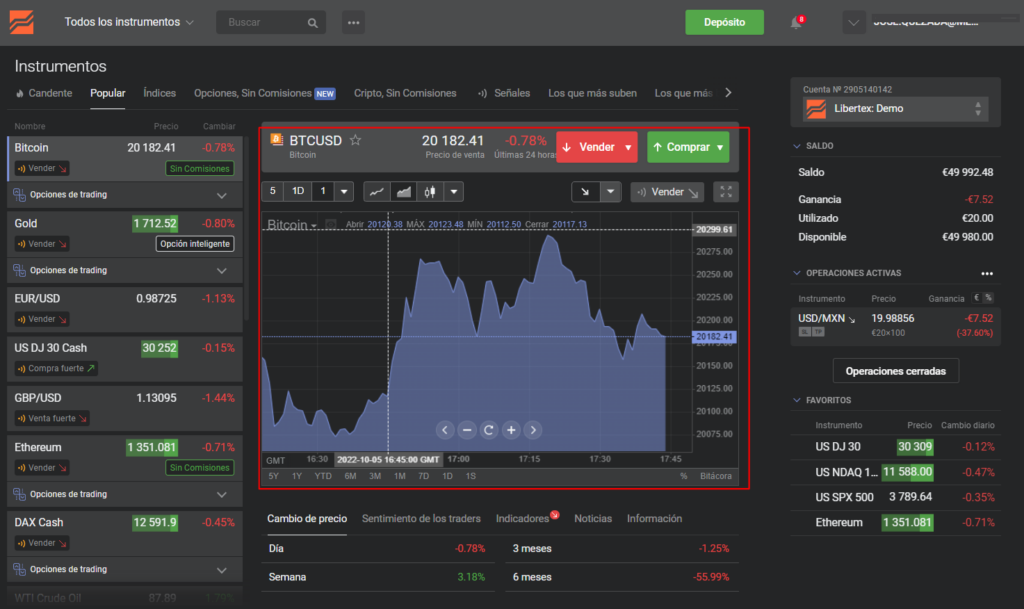
Task: Open the Indicadores tab
Action: (x=522, y=518)
